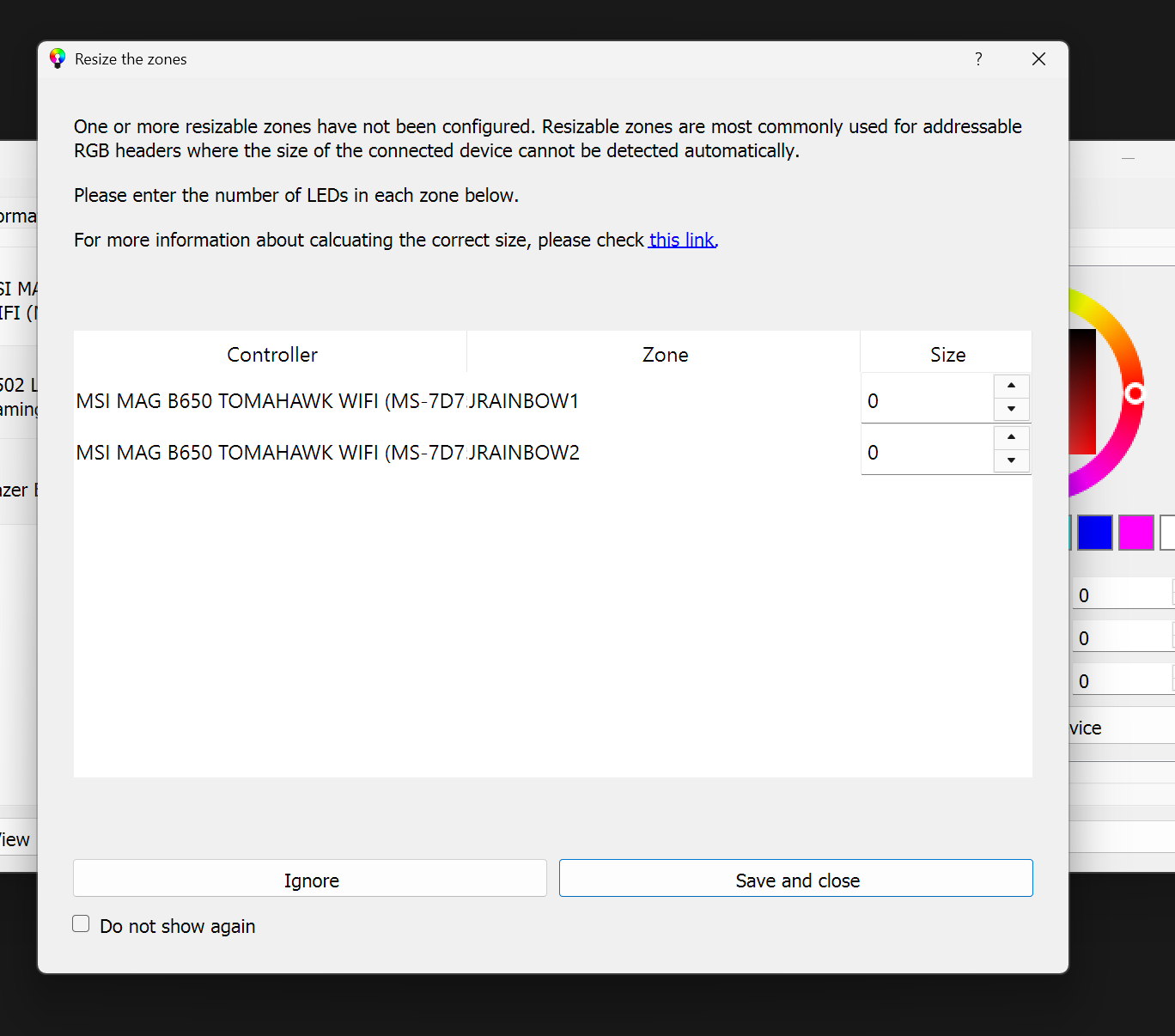Screen dimensions: 1175x1036
Task: Click the Zone column header
Action: (x=664, y=354)
